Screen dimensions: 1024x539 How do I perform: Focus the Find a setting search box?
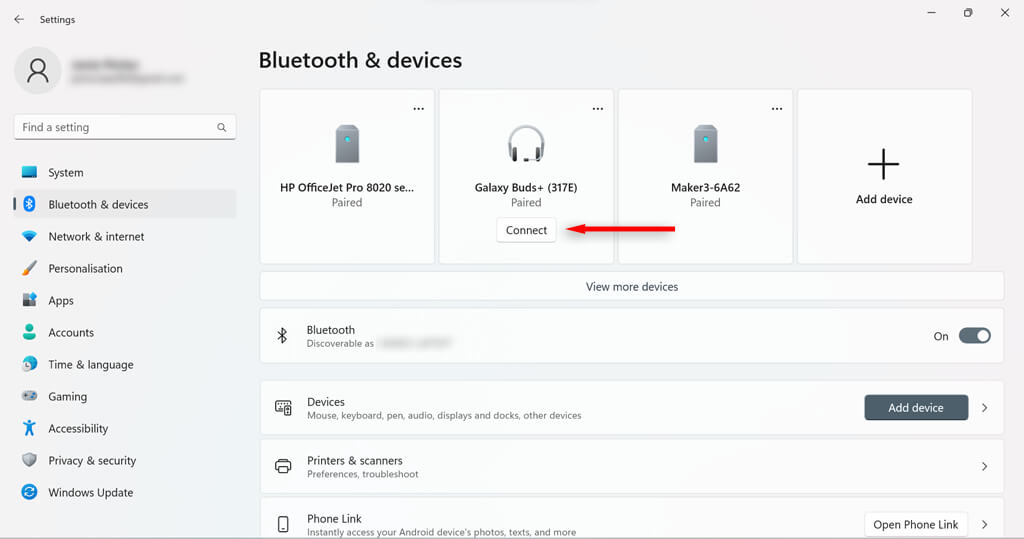[115, 128]
